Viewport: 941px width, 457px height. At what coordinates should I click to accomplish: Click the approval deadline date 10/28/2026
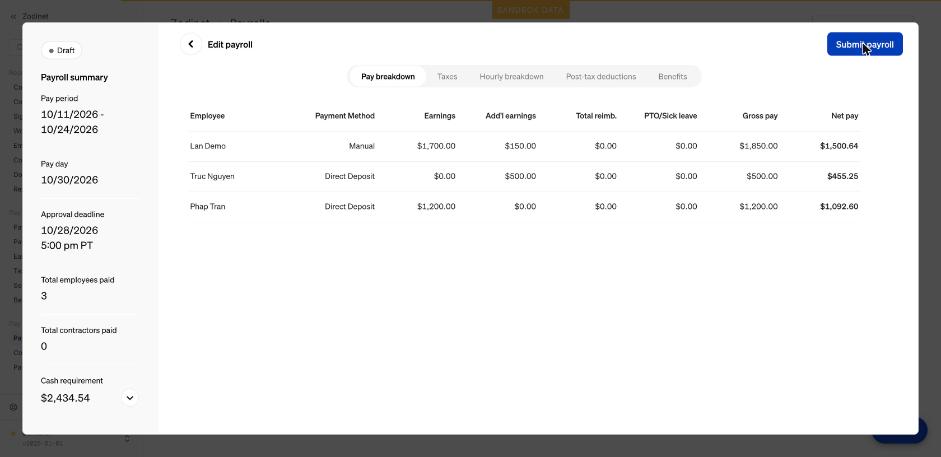pyautogui.click(x=70, y=230)
